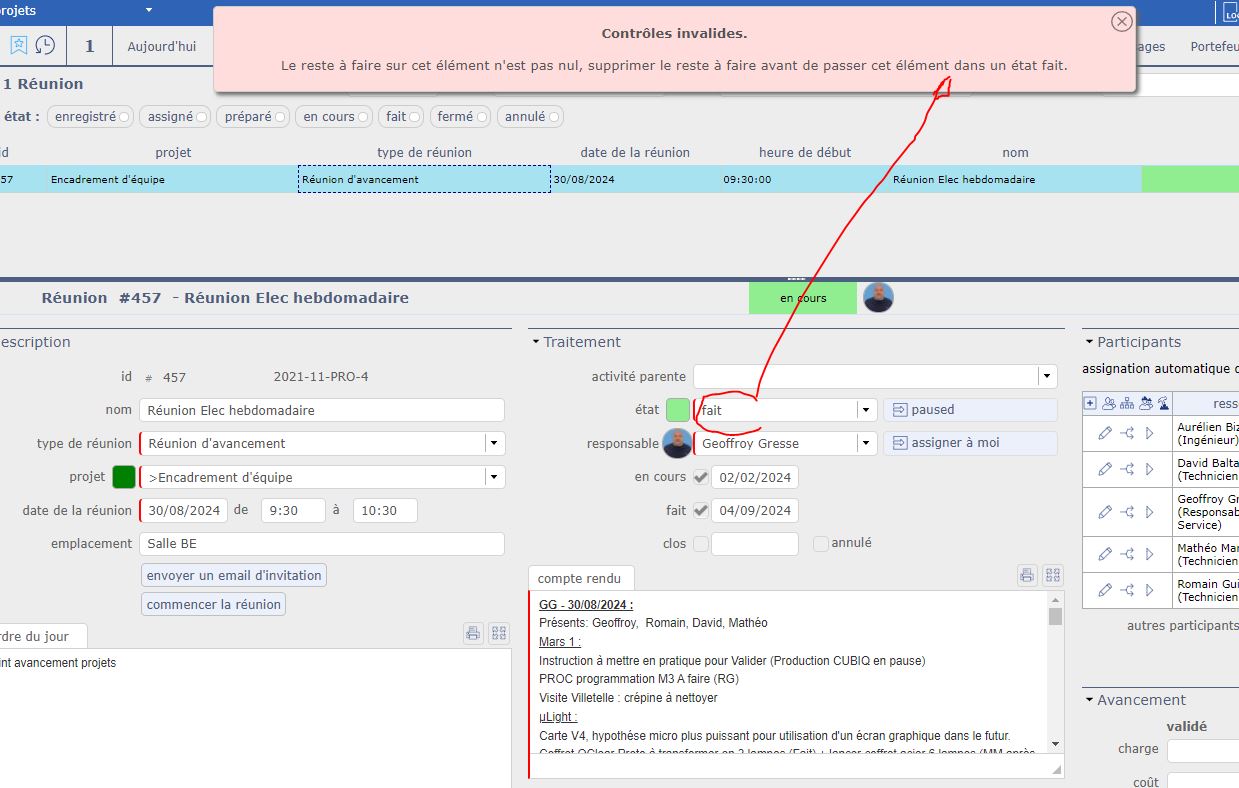Click the print icon above compte rendu
The width and height of the screenshot is (1239, 788).
tap(1027, 575)
